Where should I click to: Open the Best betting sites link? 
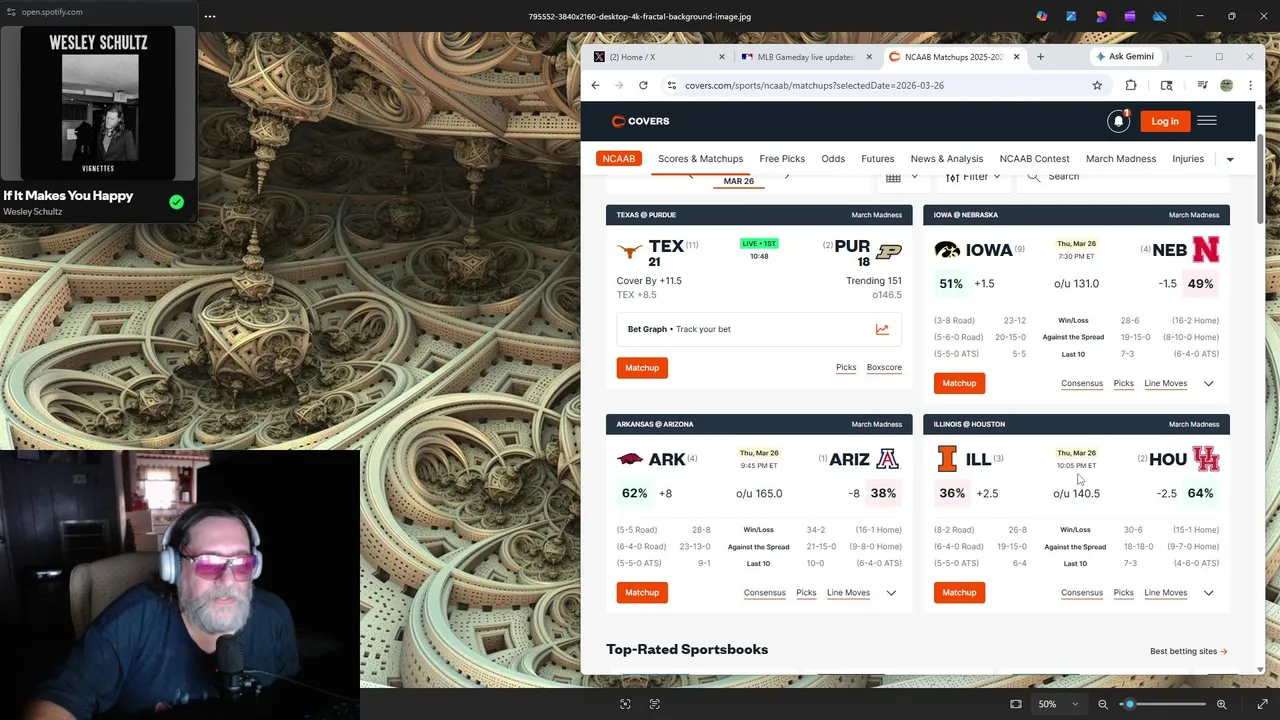(1188, 651)
